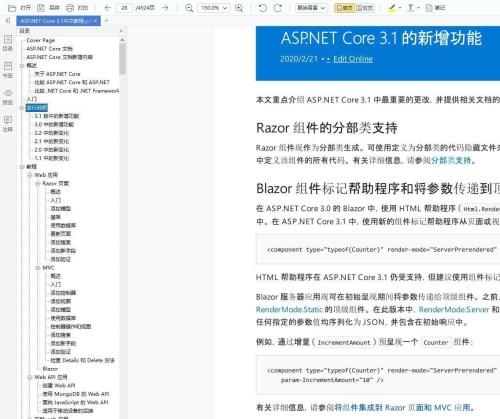
Task: Click the Print (打印) toolbar icon
Action: click(70, 8)
